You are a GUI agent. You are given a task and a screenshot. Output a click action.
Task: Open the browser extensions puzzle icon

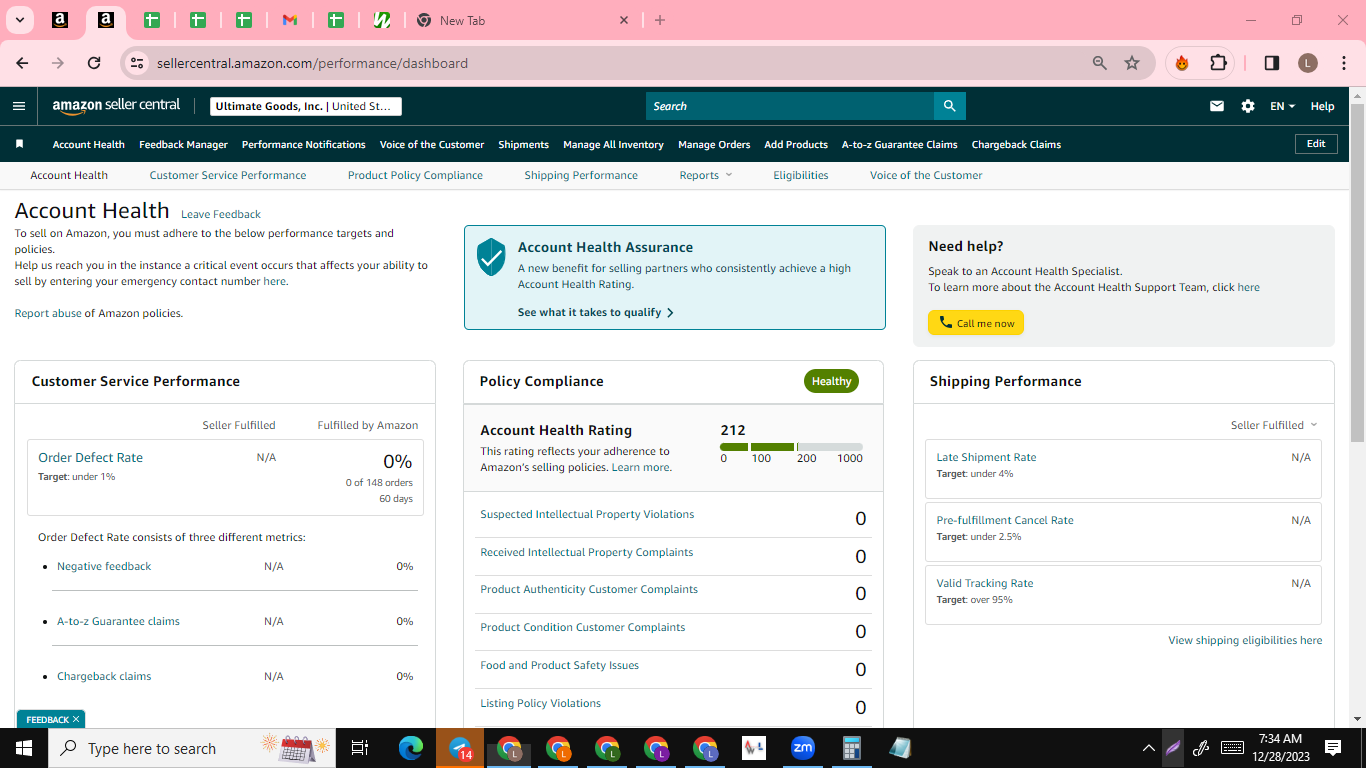(1218, 63)
